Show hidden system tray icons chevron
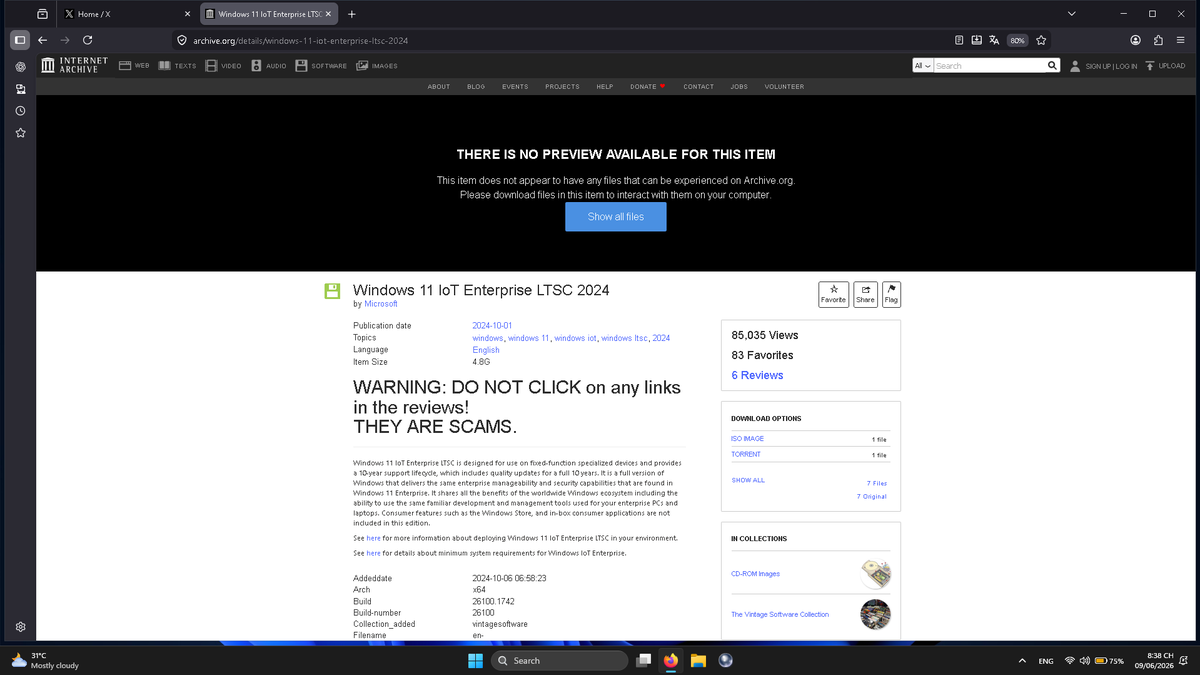 [x=1022, y=661]
